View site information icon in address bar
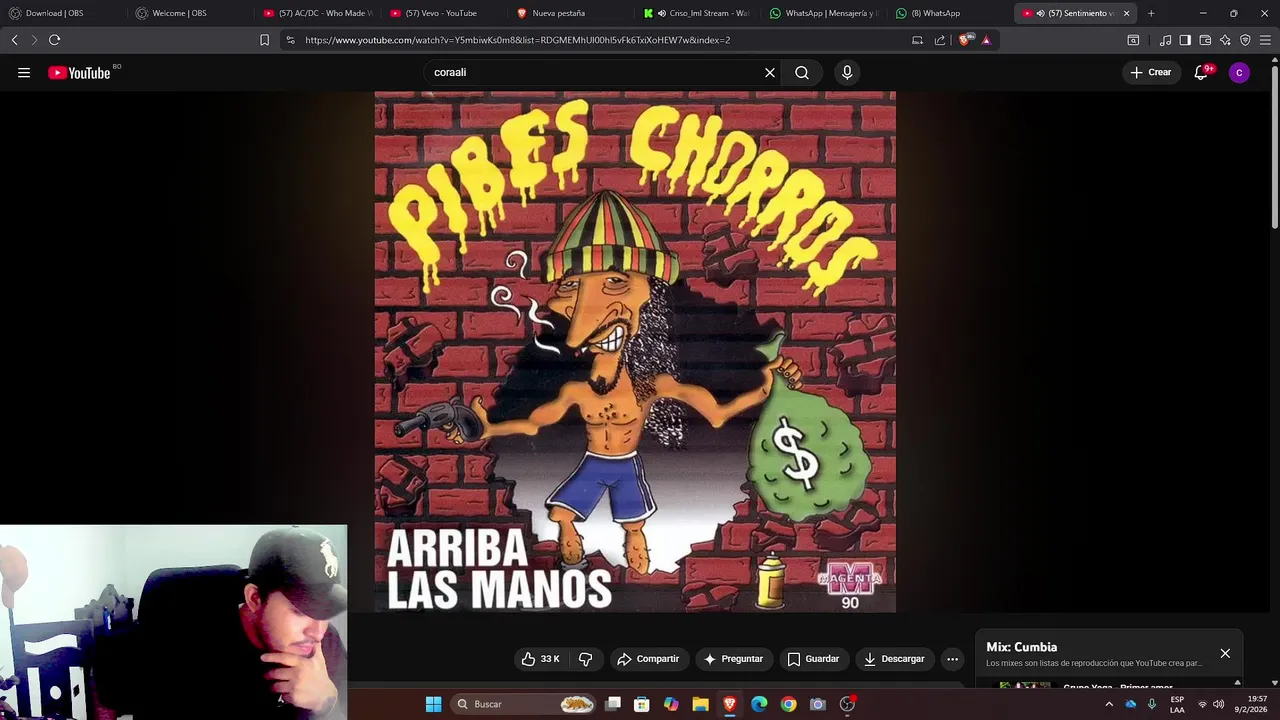The width and height of the screenshot is (1280, 720). (290, 40)
